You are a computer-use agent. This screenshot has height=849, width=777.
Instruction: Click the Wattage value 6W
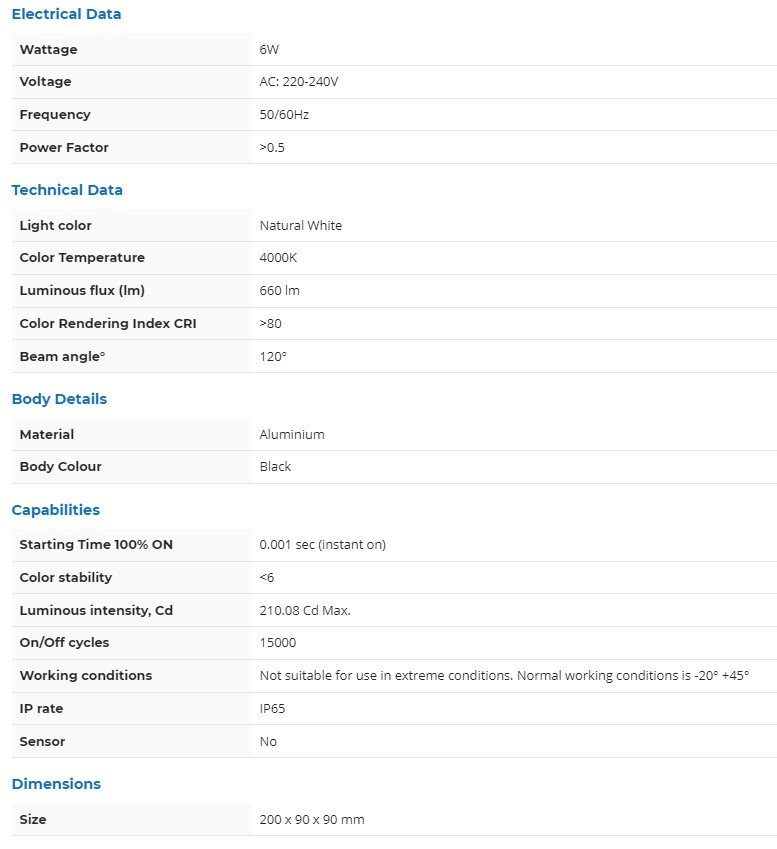click(x=269, y=50)
